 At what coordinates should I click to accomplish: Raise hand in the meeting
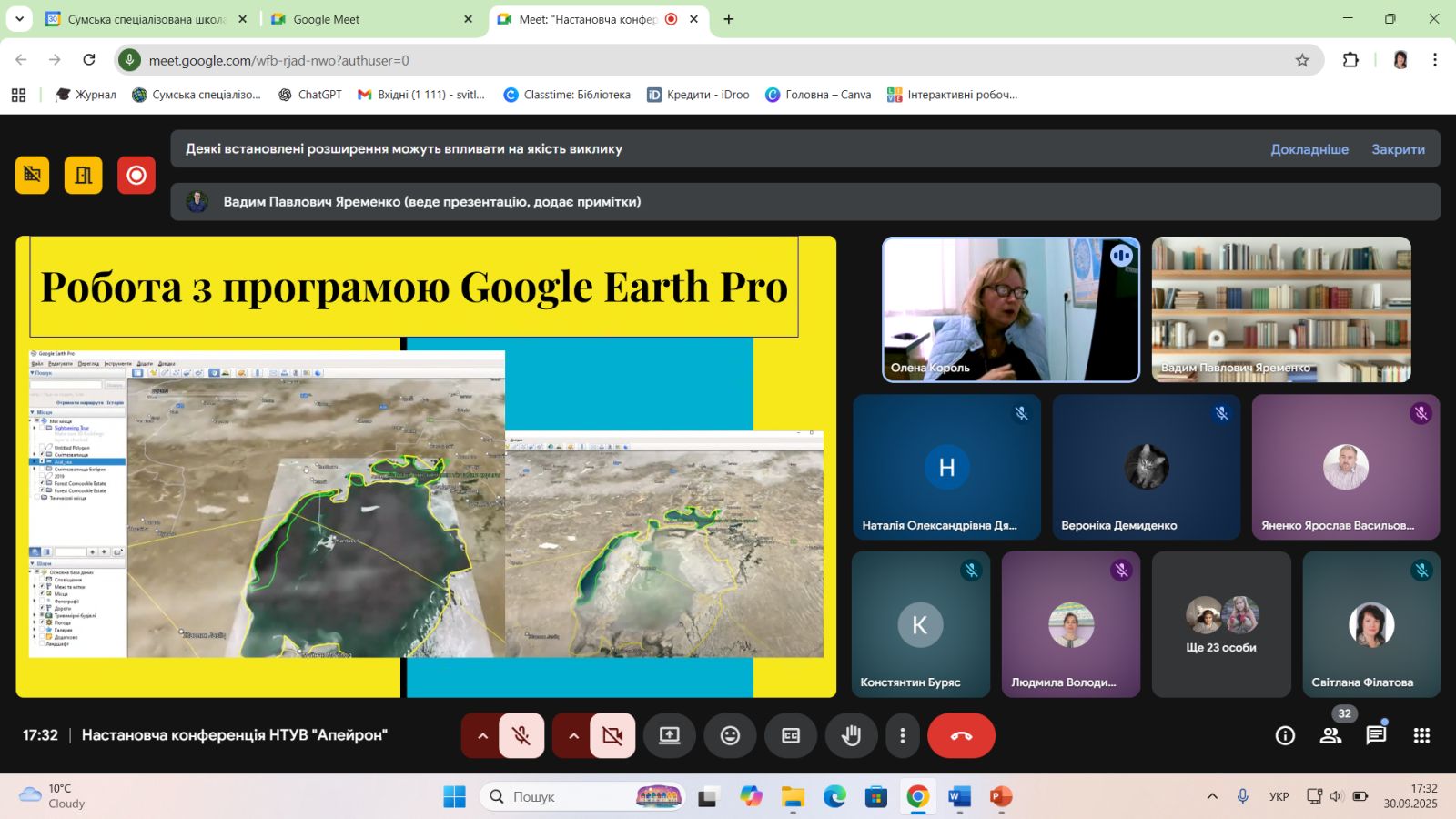tap(851, 735)
